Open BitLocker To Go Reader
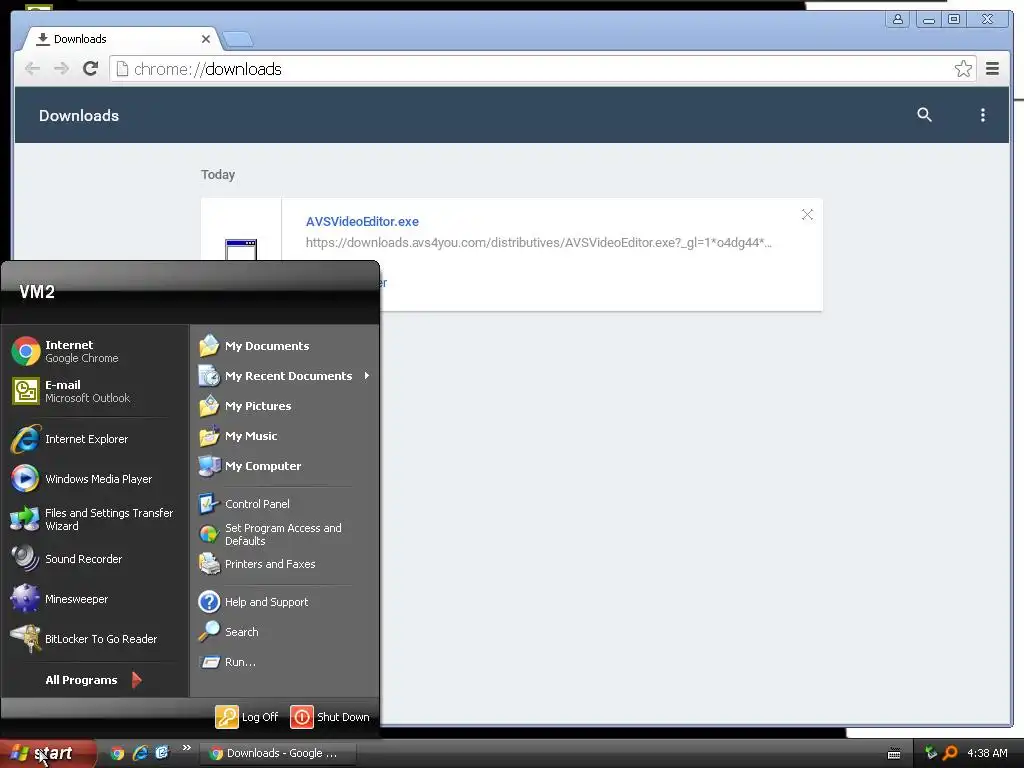 coord(95,639)
